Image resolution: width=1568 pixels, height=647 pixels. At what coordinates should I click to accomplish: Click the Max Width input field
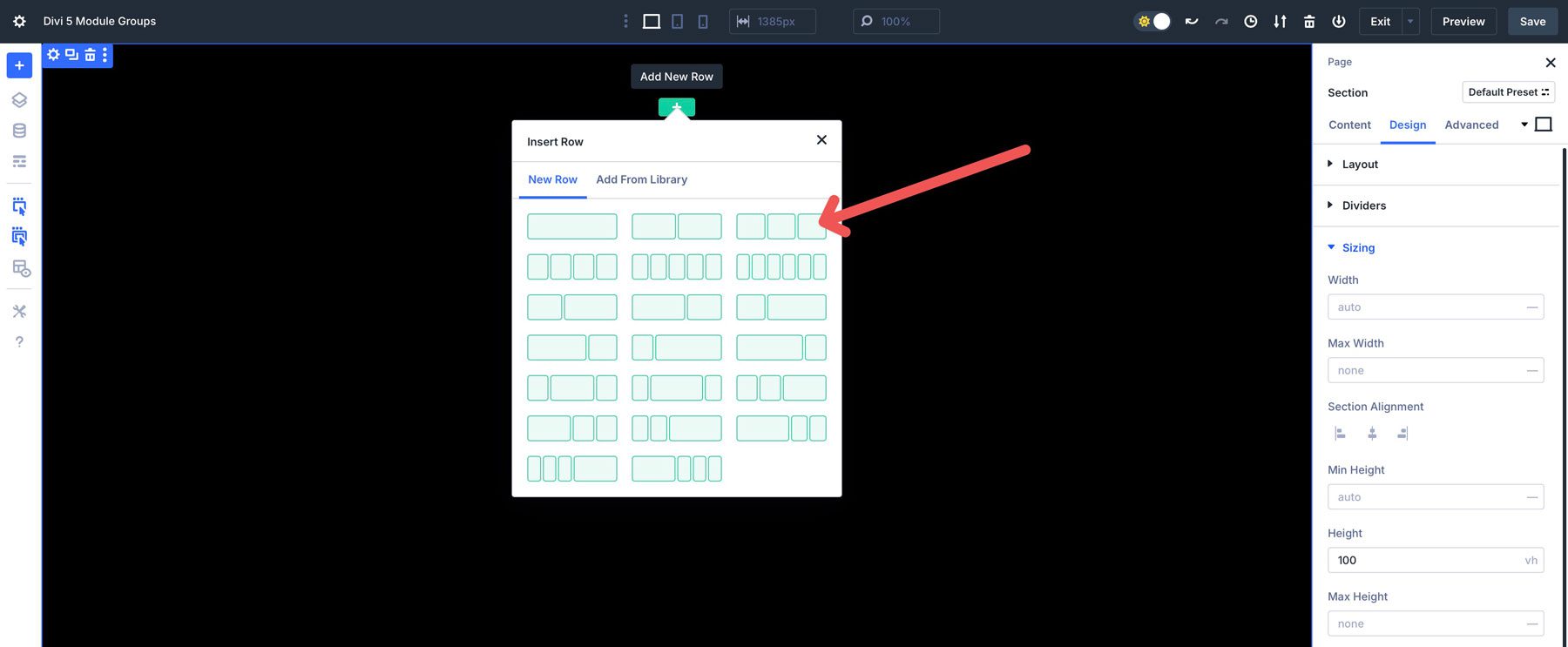point(1436,370)
